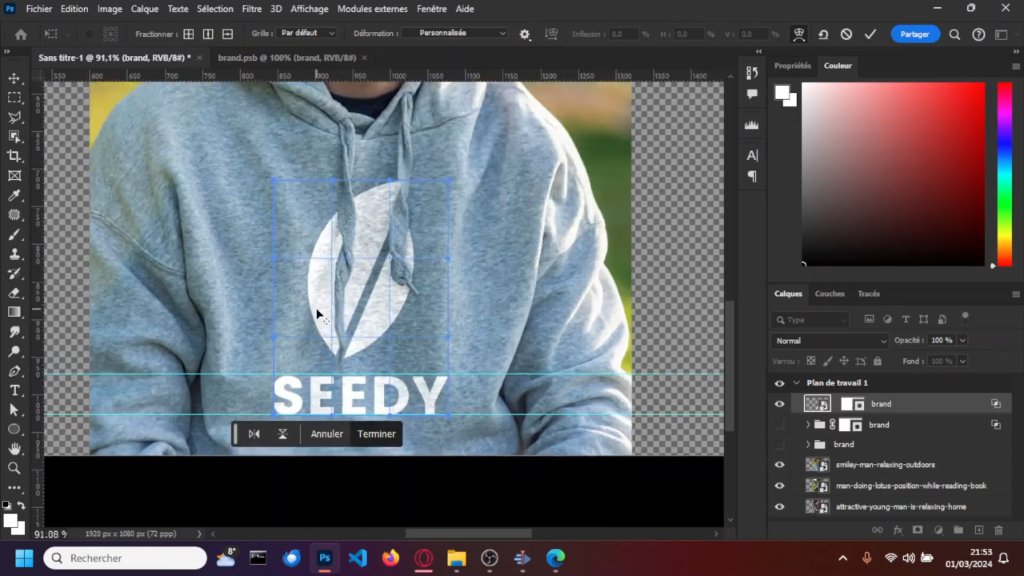The height and width of the screenshot is (576, 1024).
Task: Create new adjustment layer half-circle icon
Action: point(938,530)
